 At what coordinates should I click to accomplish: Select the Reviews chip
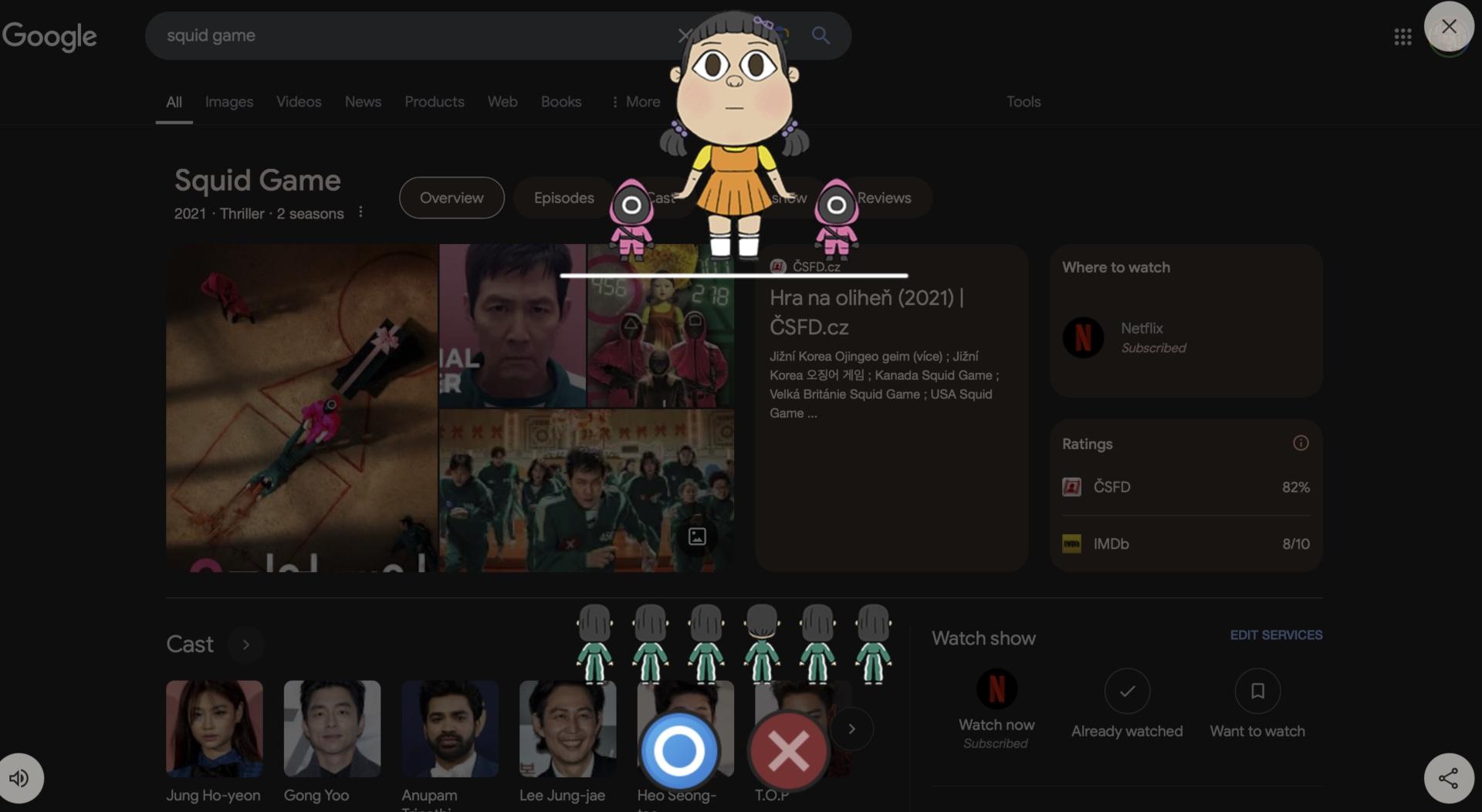point(885,198)
